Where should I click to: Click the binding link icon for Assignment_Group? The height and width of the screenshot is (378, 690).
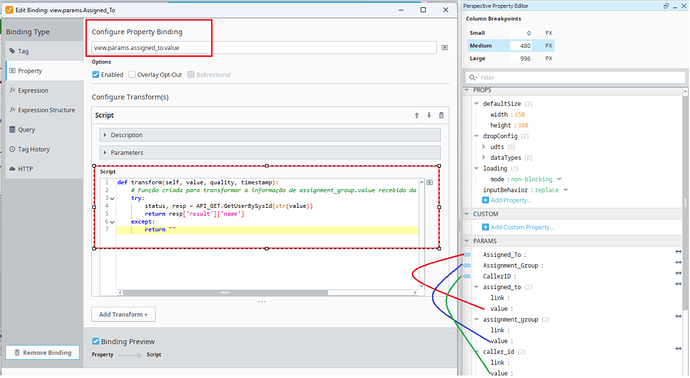pyautogui.click(x=467, y=265)
